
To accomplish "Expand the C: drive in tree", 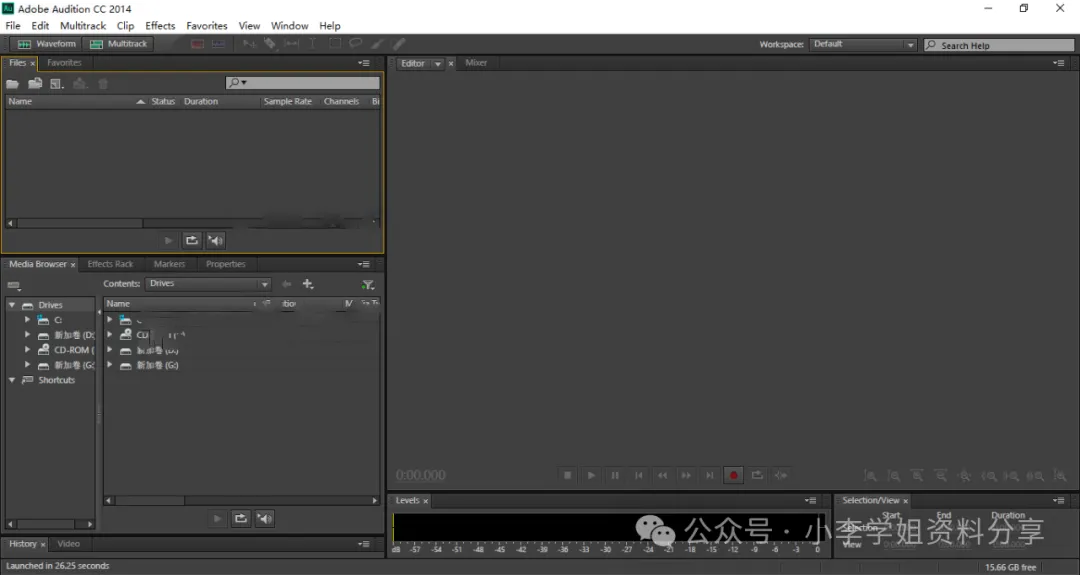I will pyautogui.click(x=27, y=320).
